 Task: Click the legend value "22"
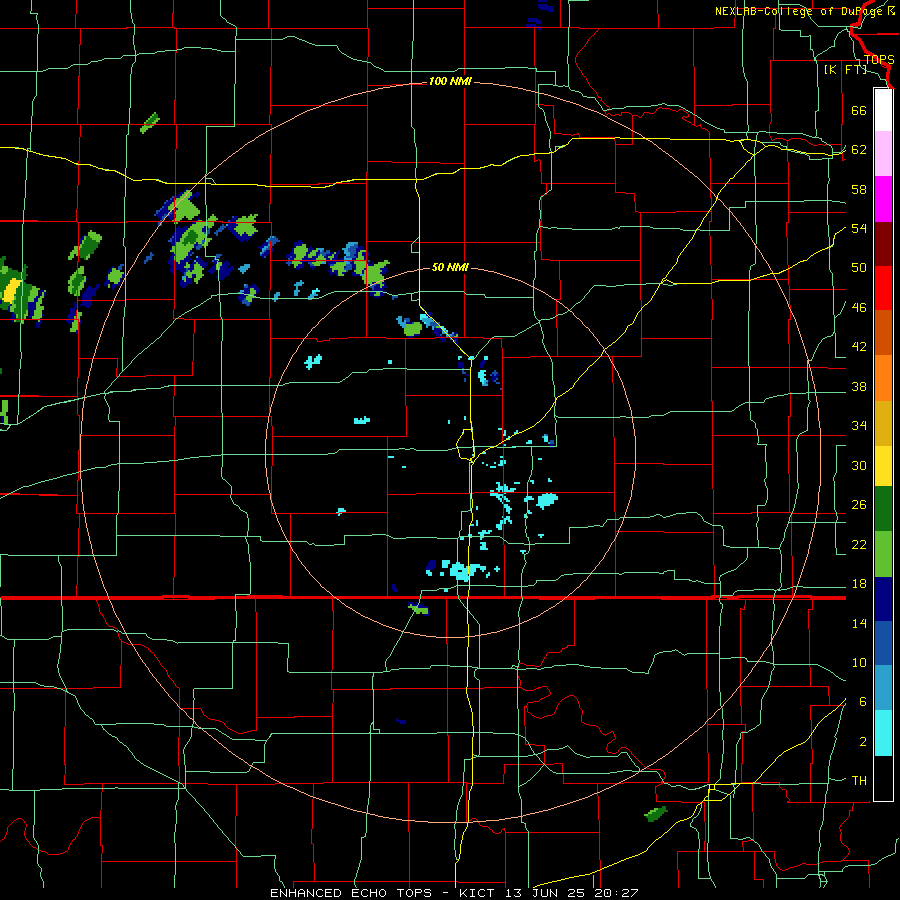(x=859, y=544)
